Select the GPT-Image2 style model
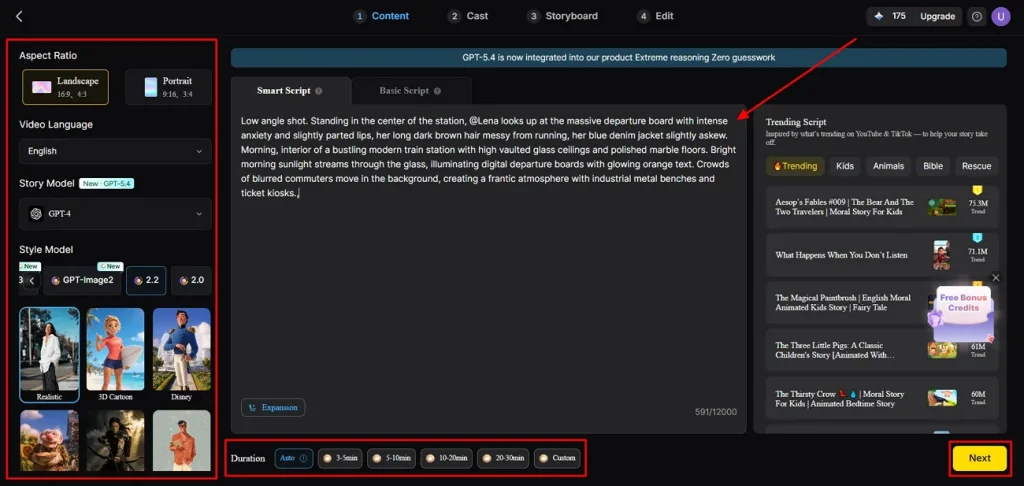This screenshot has width=1024, height=486. pyautogui.click(x=82, y=280)
